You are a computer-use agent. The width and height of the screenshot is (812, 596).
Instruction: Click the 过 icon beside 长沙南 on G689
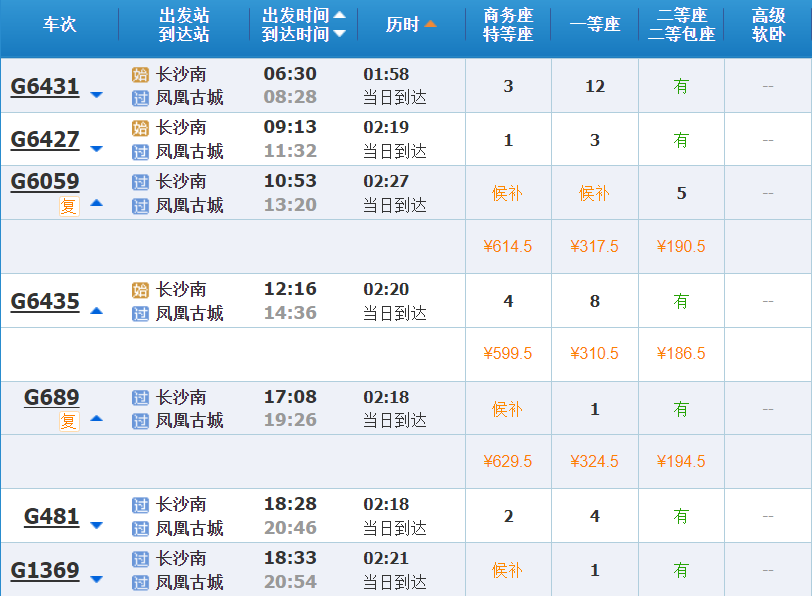coord(140,398)
